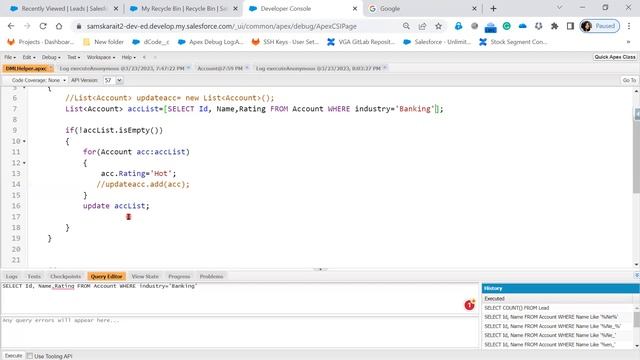Viewport: 640px width, 360px height.
Task: Collapse bottom panel via splitter handle
Action: 320,269
